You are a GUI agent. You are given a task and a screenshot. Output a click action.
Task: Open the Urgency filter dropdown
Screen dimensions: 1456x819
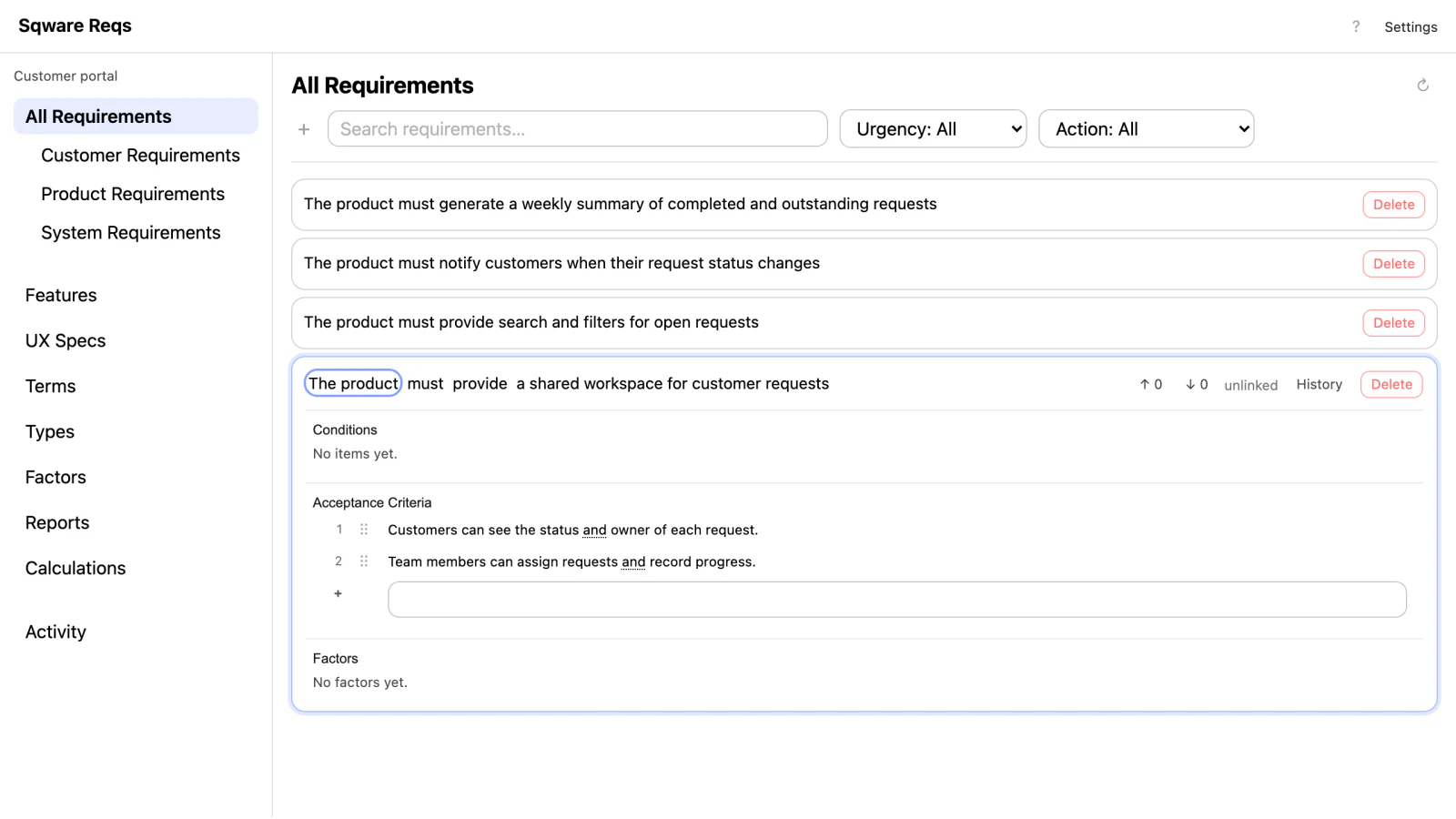(933, 129)
